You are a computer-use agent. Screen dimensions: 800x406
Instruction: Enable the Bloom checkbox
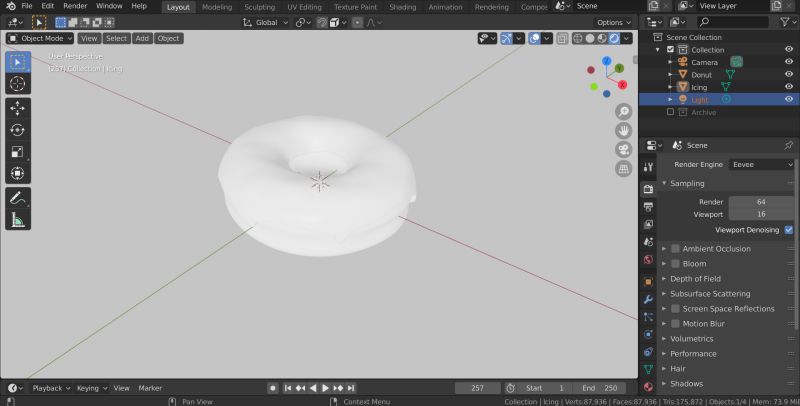coord(676,264)
